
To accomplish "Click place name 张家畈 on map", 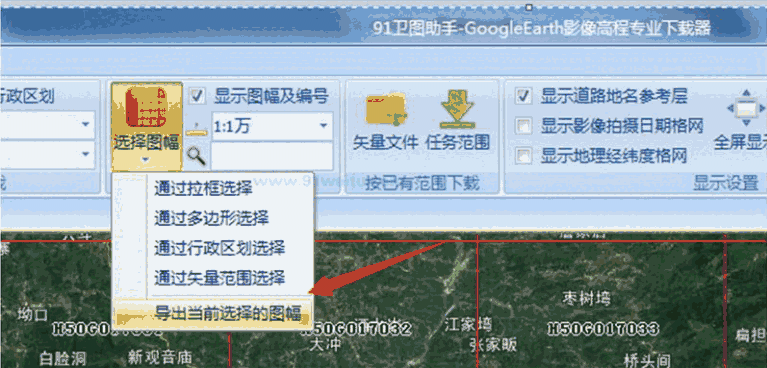I will 493,345.
